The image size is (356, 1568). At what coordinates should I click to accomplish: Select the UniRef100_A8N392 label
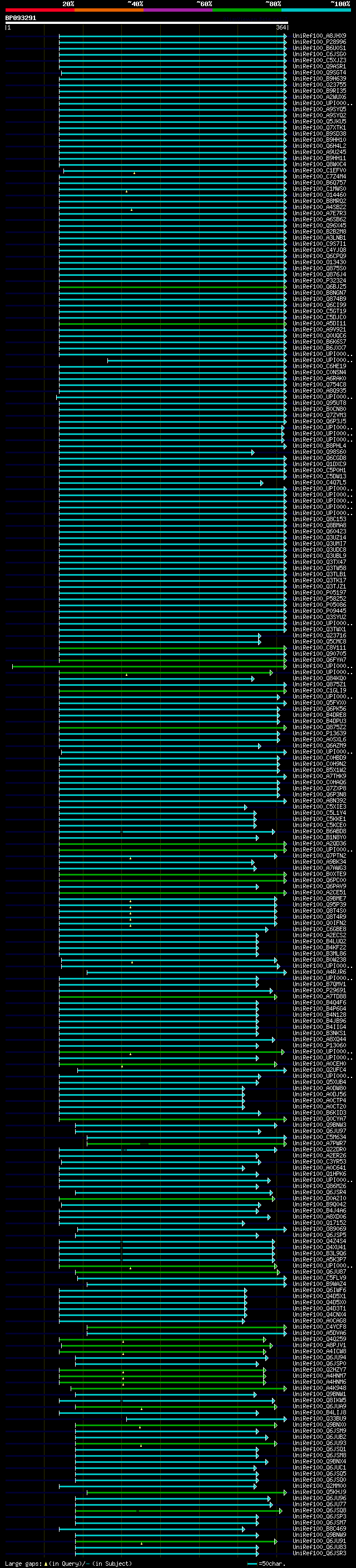coord(319,801)
